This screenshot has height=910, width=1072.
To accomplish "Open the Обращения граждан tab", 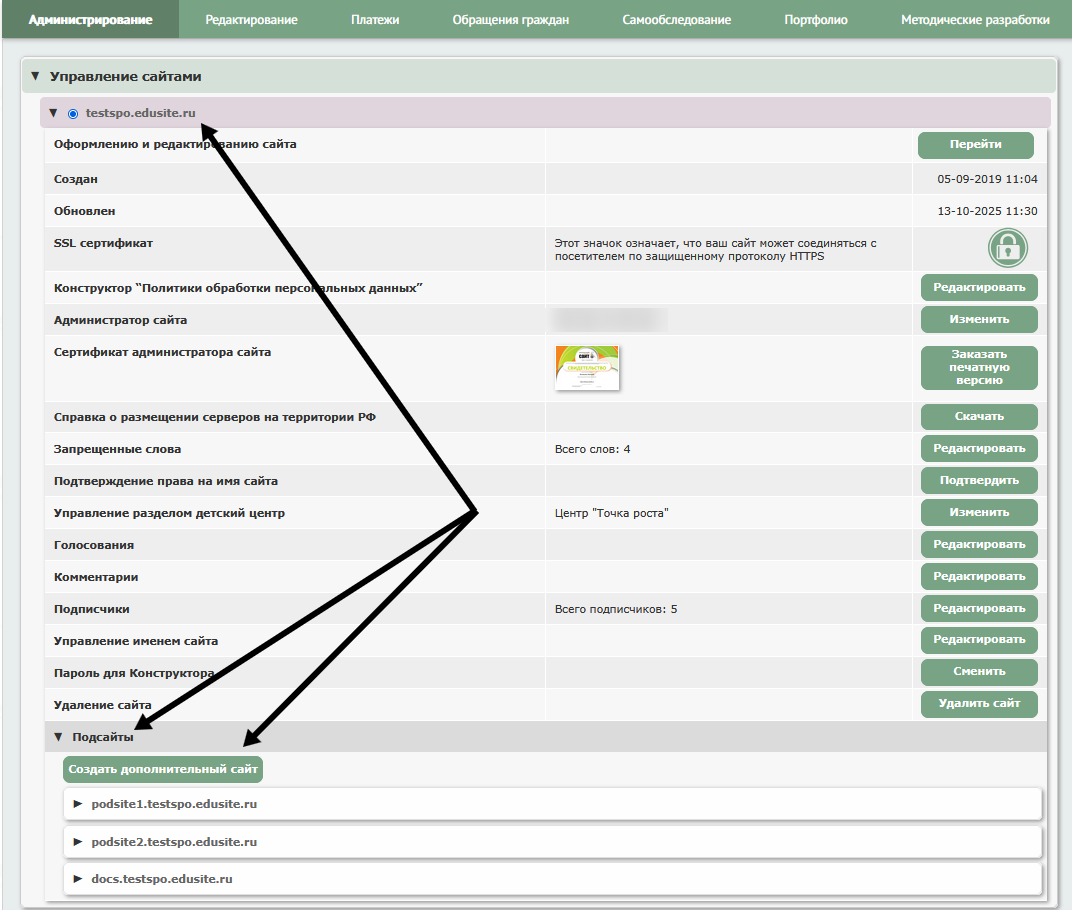I will 510,20.
